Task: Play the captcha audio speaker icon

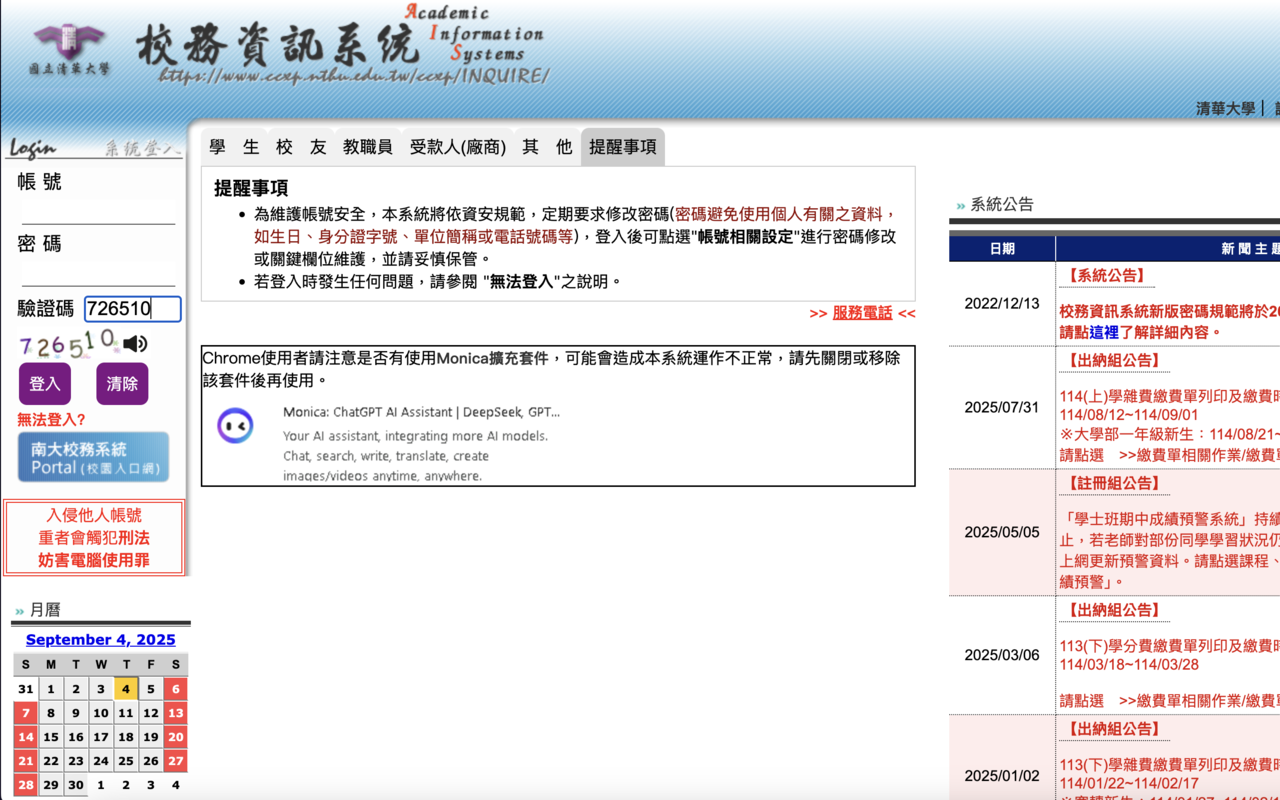Action: [136, 344]
